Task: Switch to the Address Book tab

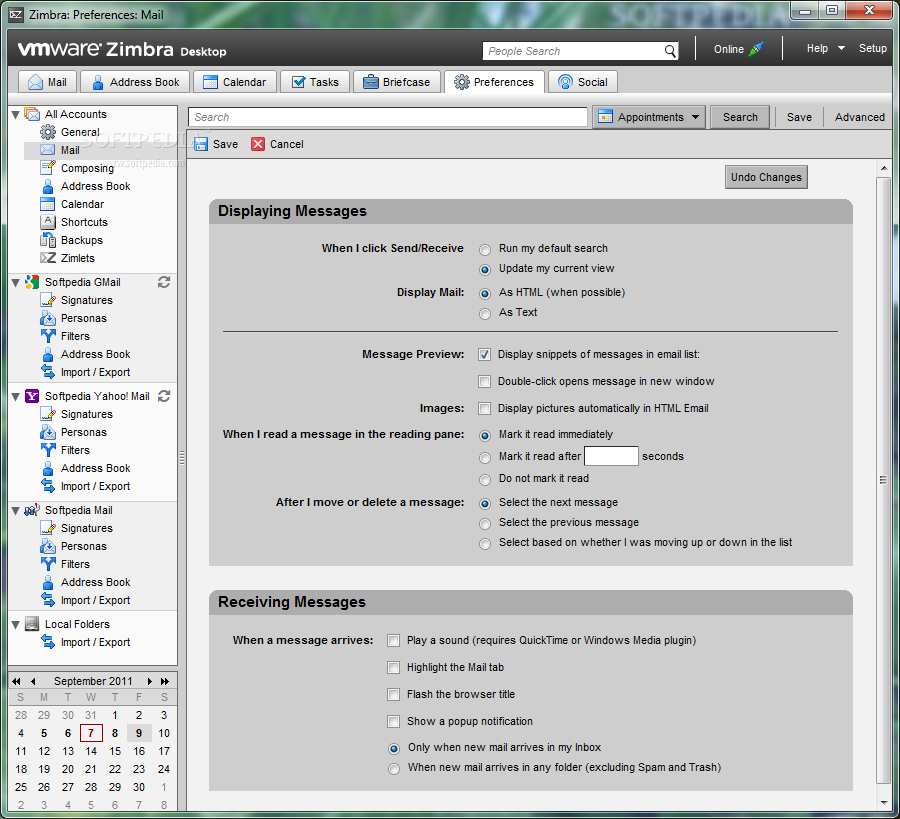Action: tap(135, 82)
